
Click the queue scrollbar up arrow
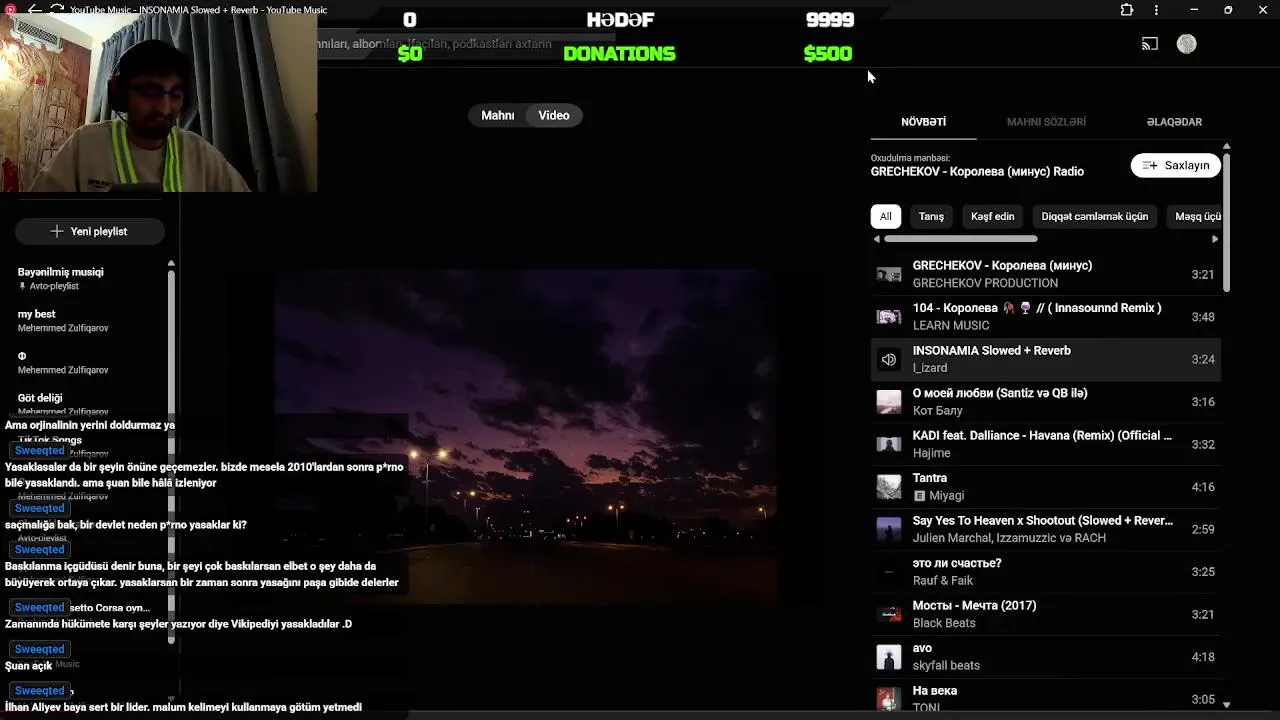tap(1226, 147)
